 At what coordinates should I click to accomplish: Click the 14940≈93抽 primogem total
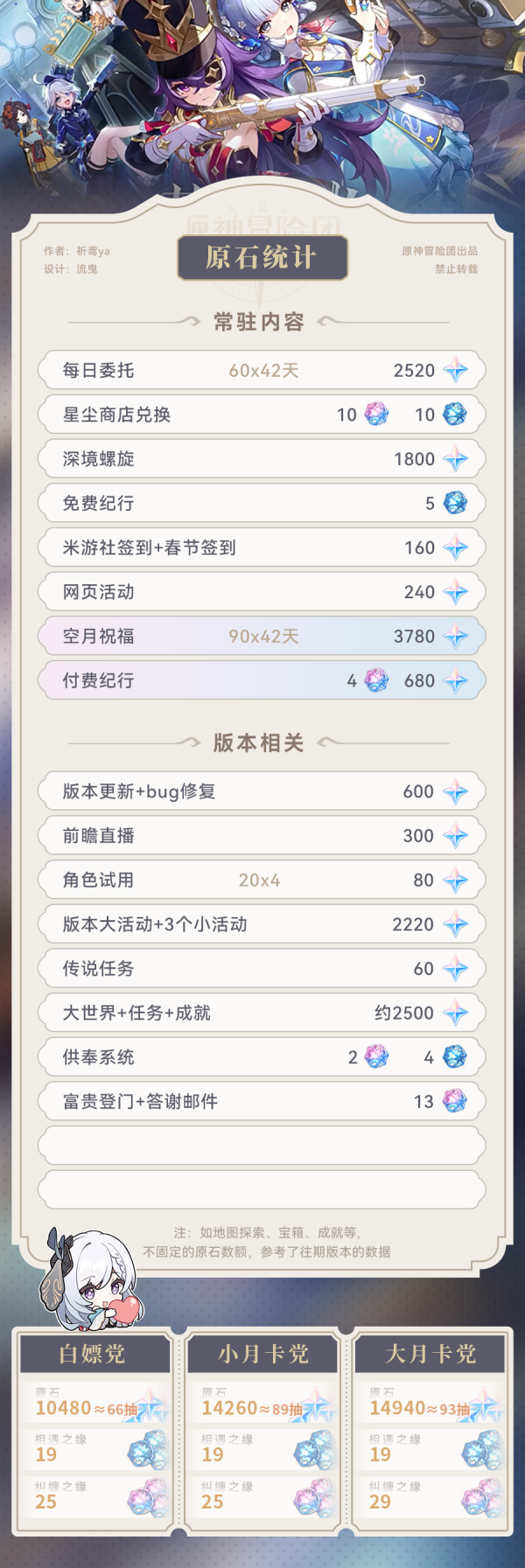420,1408
